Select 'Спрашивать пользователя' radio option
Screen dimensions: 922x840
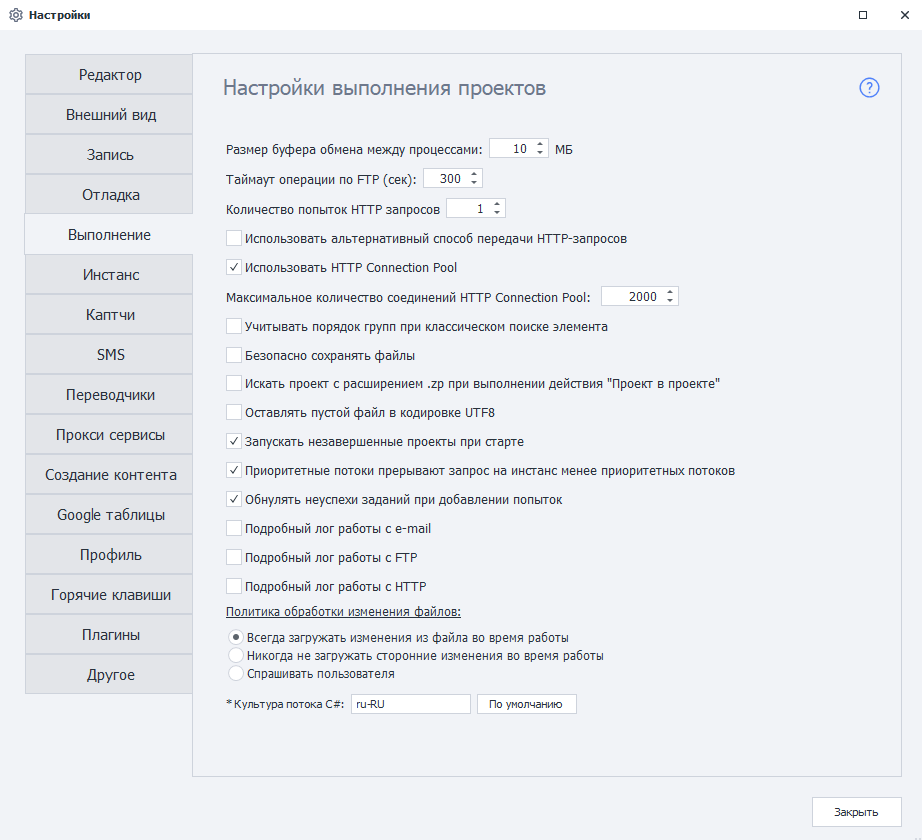(x=236, y=674)
